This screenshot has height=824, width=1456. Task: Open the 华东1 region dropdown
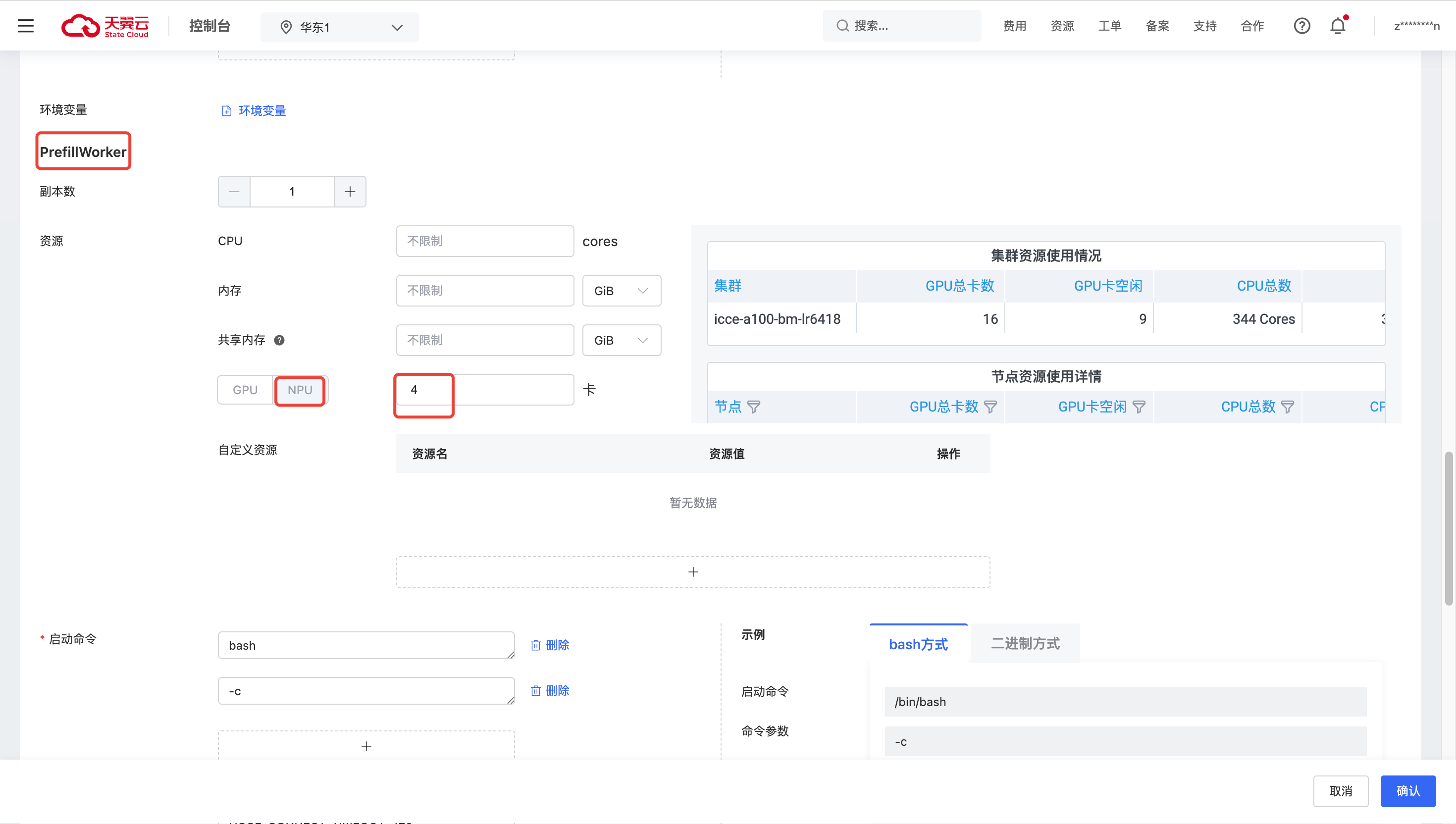pos(340,27)
